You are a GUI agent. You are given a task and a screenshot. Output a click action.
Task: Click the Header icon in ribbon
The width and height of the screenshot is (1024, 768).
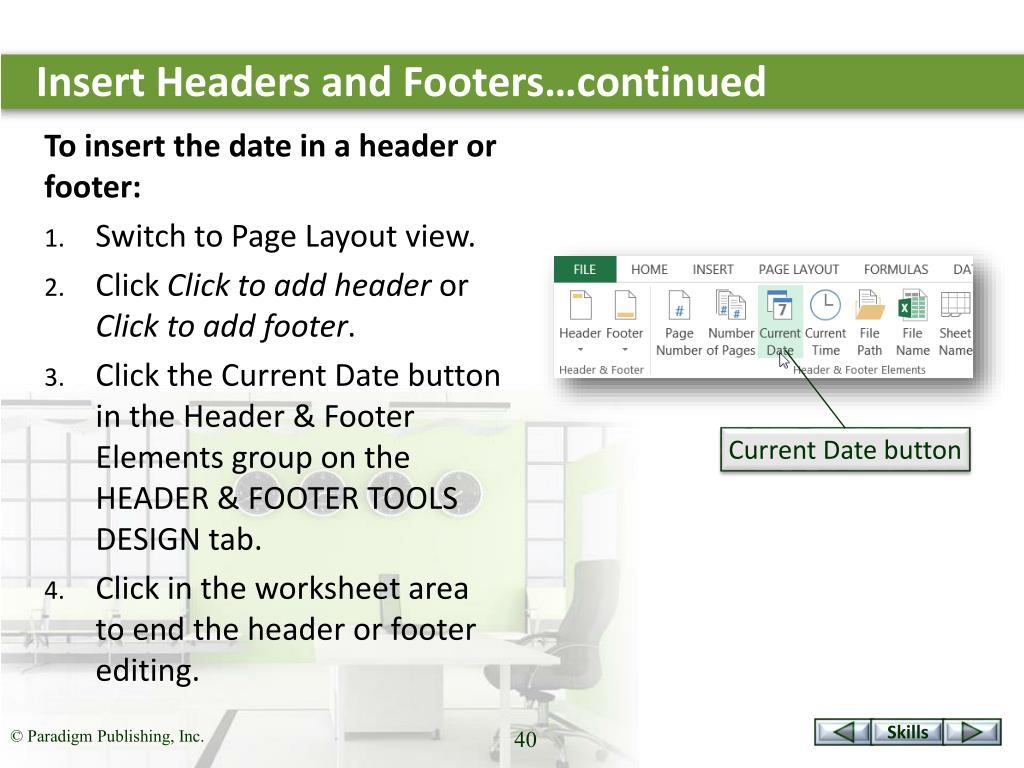580,305
